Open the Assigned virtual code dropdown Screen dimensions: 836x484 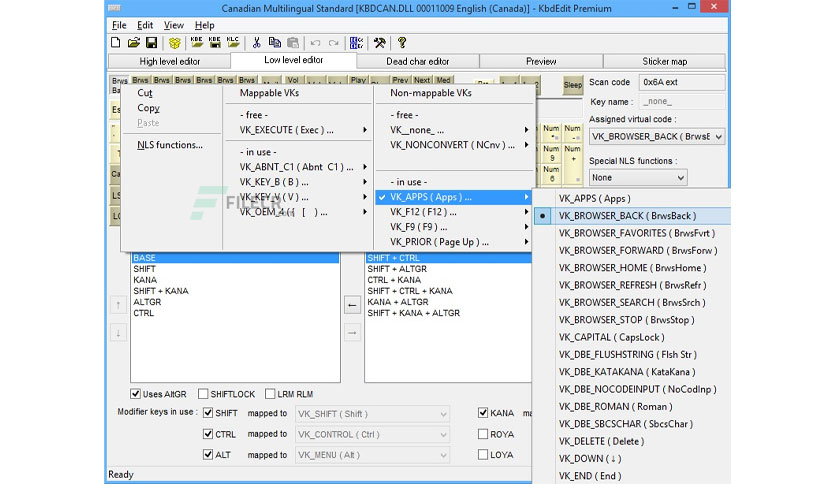[656, 136]
